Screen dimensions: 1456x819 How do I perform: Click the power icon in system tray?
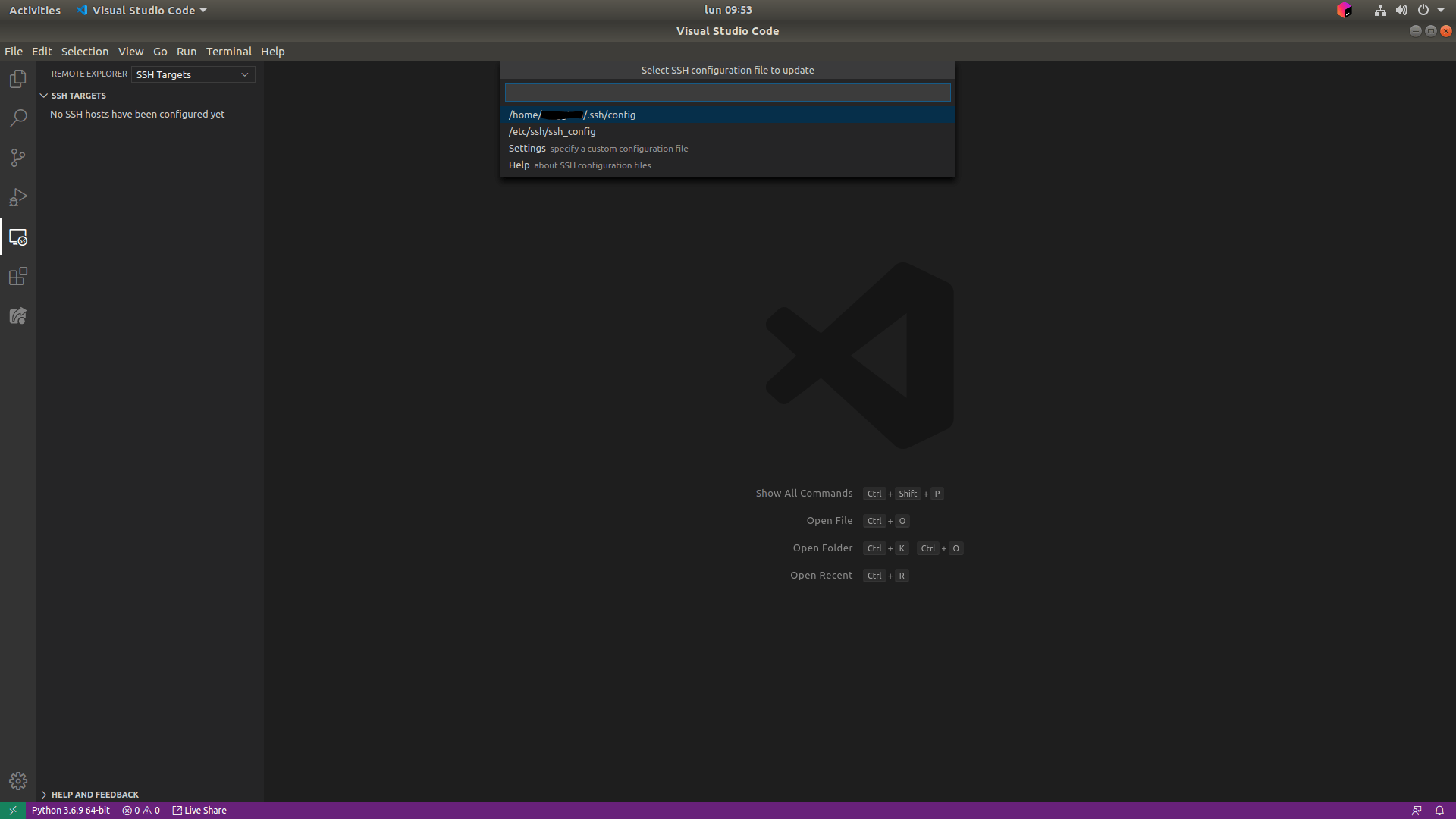point(1423,11)
